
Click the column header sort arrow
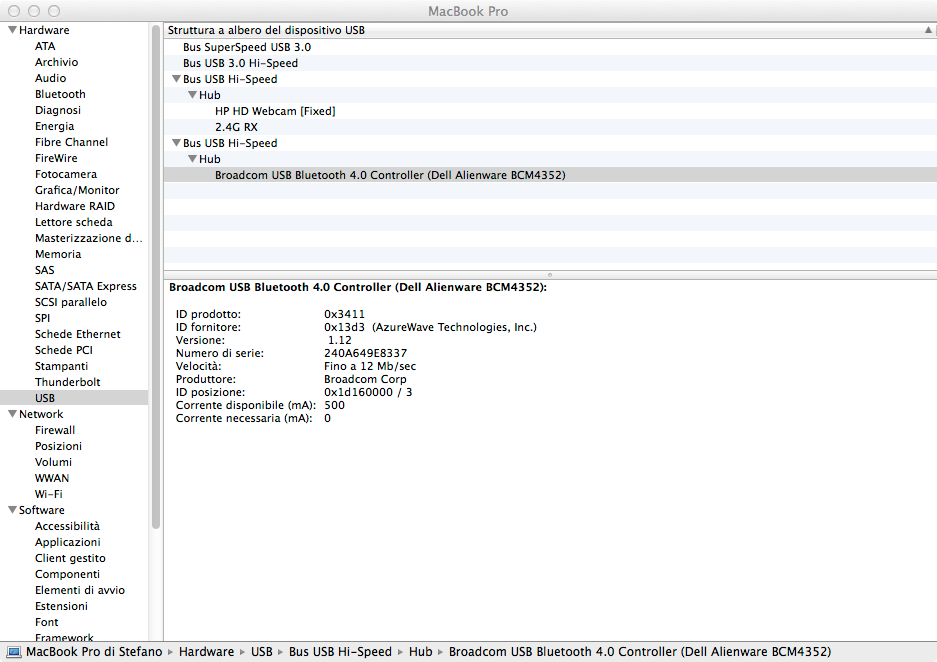pos(928,30)
